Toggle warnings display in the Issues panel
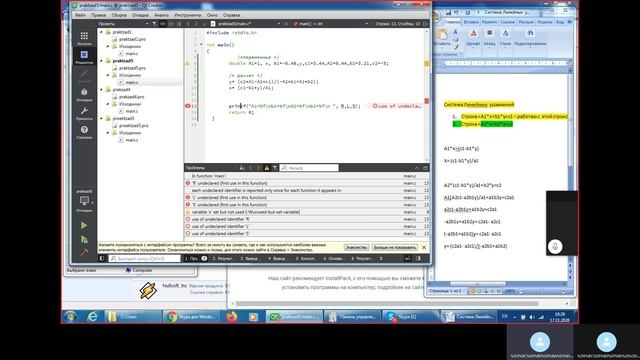 (x=267, y=168)
